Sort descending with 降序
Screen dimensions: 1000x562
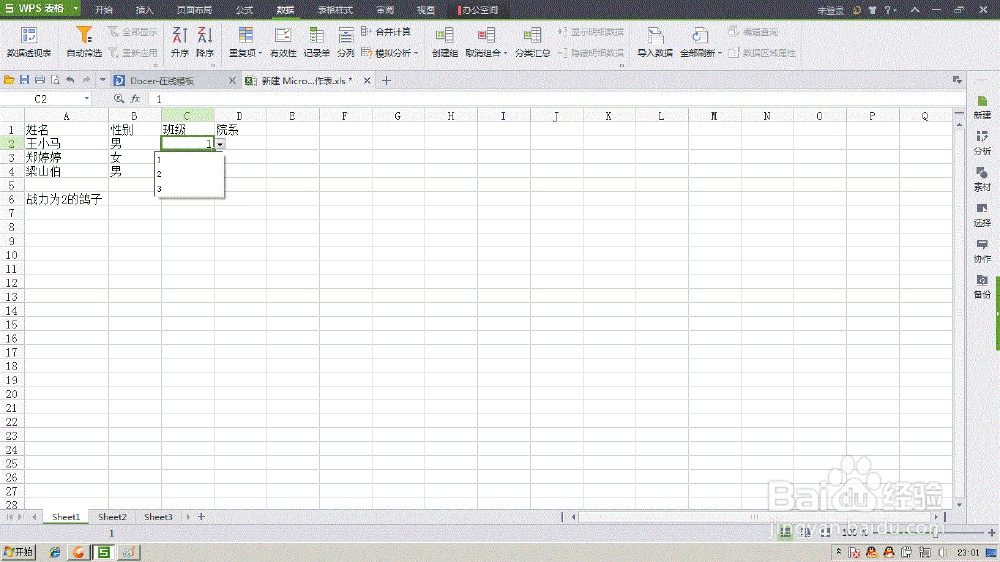[205, 42]
